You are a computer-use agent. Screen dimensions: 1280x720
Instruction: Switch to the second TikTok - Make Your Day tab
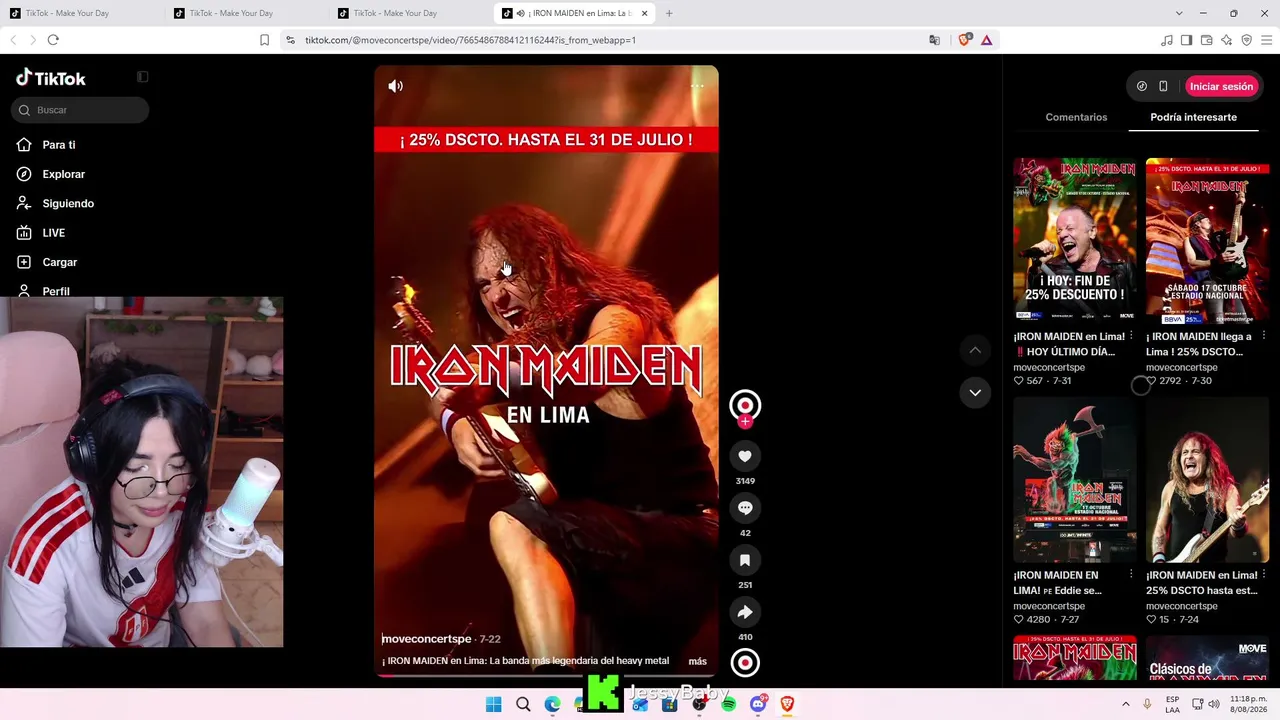[x=246, y=13]
